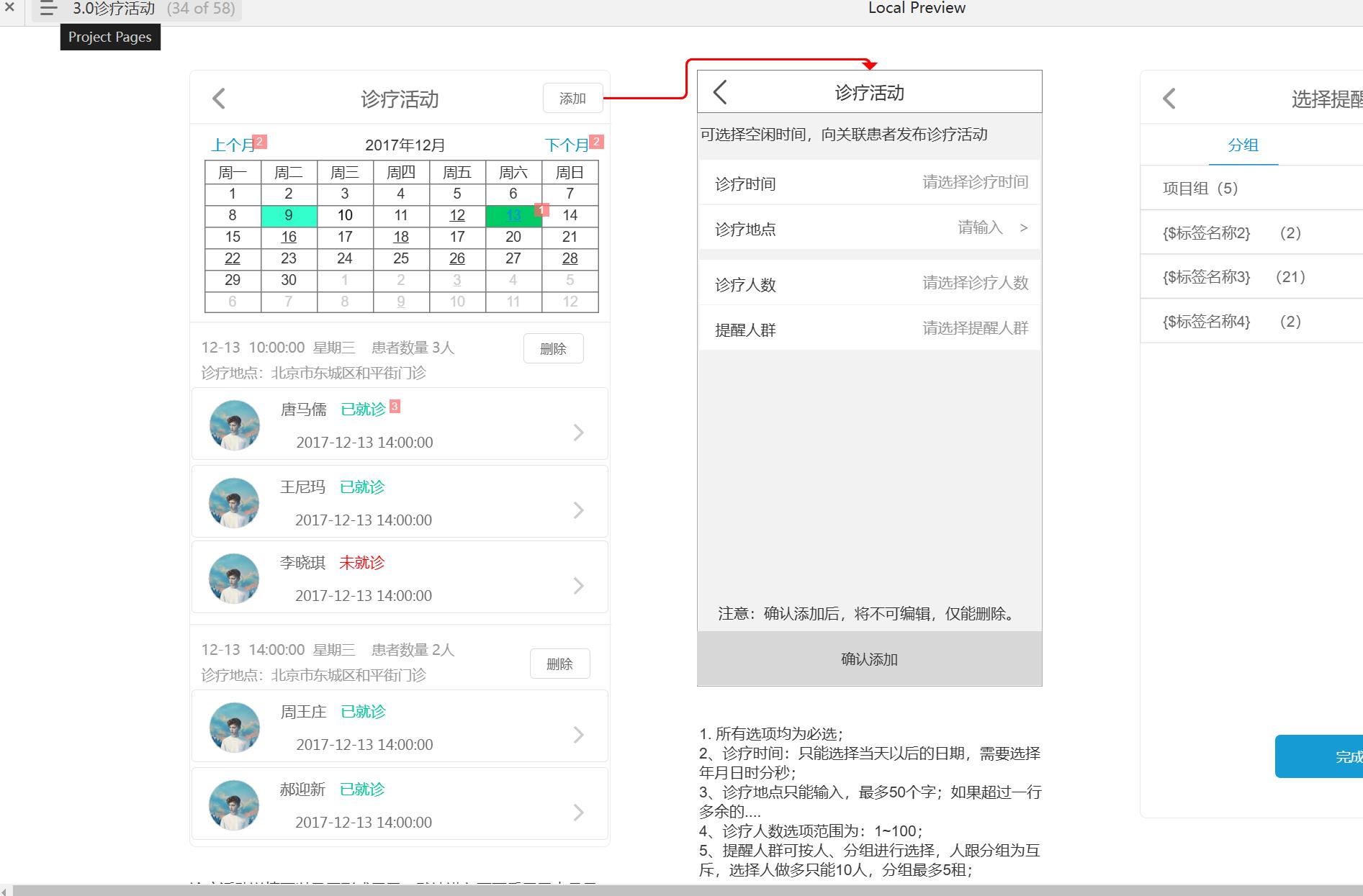Click 2017年12月 calendar header
The width and height of the screenshot is (1363, 896).
coord(405,145)
